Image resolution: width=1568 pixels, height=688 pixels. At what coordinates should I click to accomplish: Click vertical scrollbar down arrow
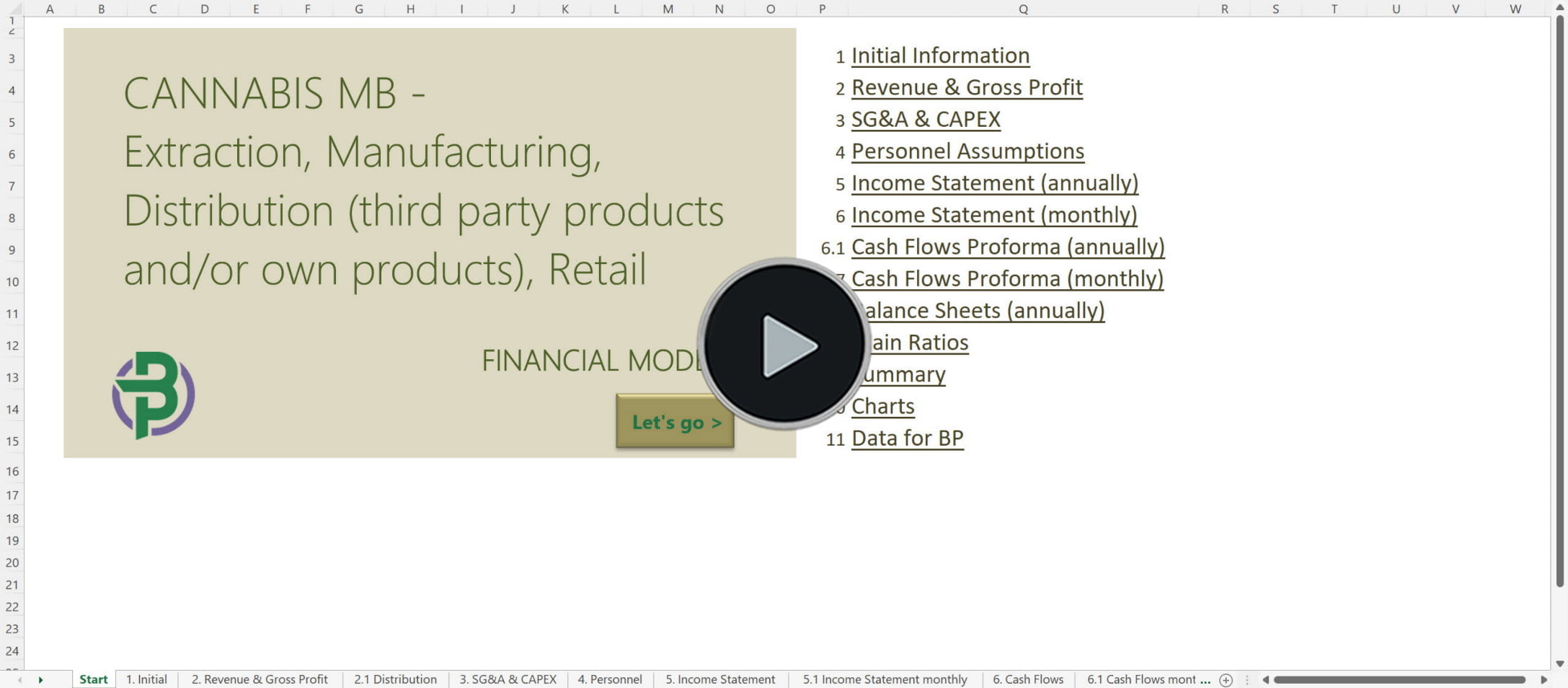(x=1560, y=663)
